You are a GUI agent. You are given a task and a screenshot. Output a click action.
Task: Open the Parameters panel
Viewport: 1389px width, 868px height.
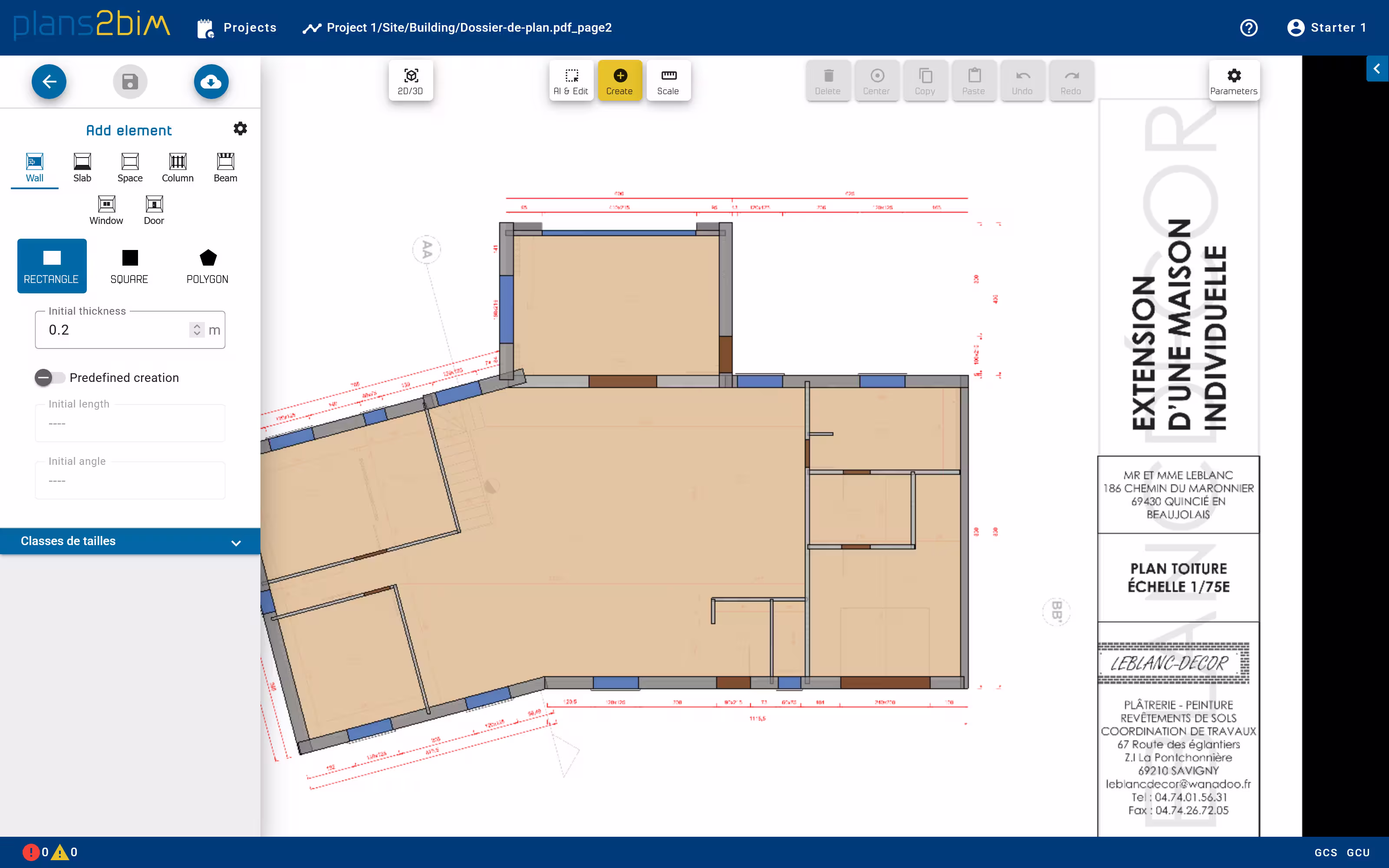pyautogui.click(x=1234, y=81)
